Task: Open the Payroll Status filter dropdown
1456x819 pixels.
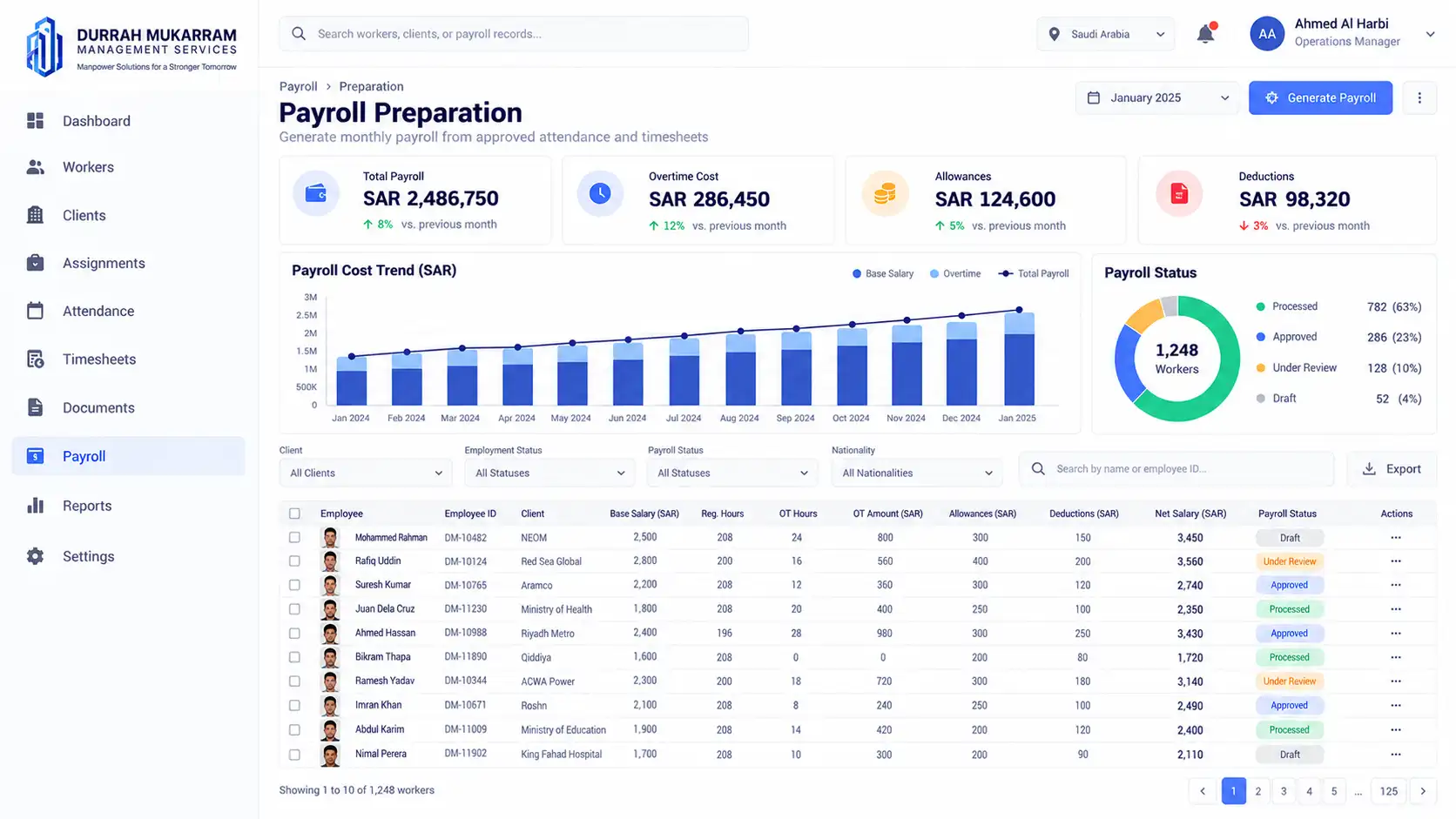Action: [x=731, y=473]
